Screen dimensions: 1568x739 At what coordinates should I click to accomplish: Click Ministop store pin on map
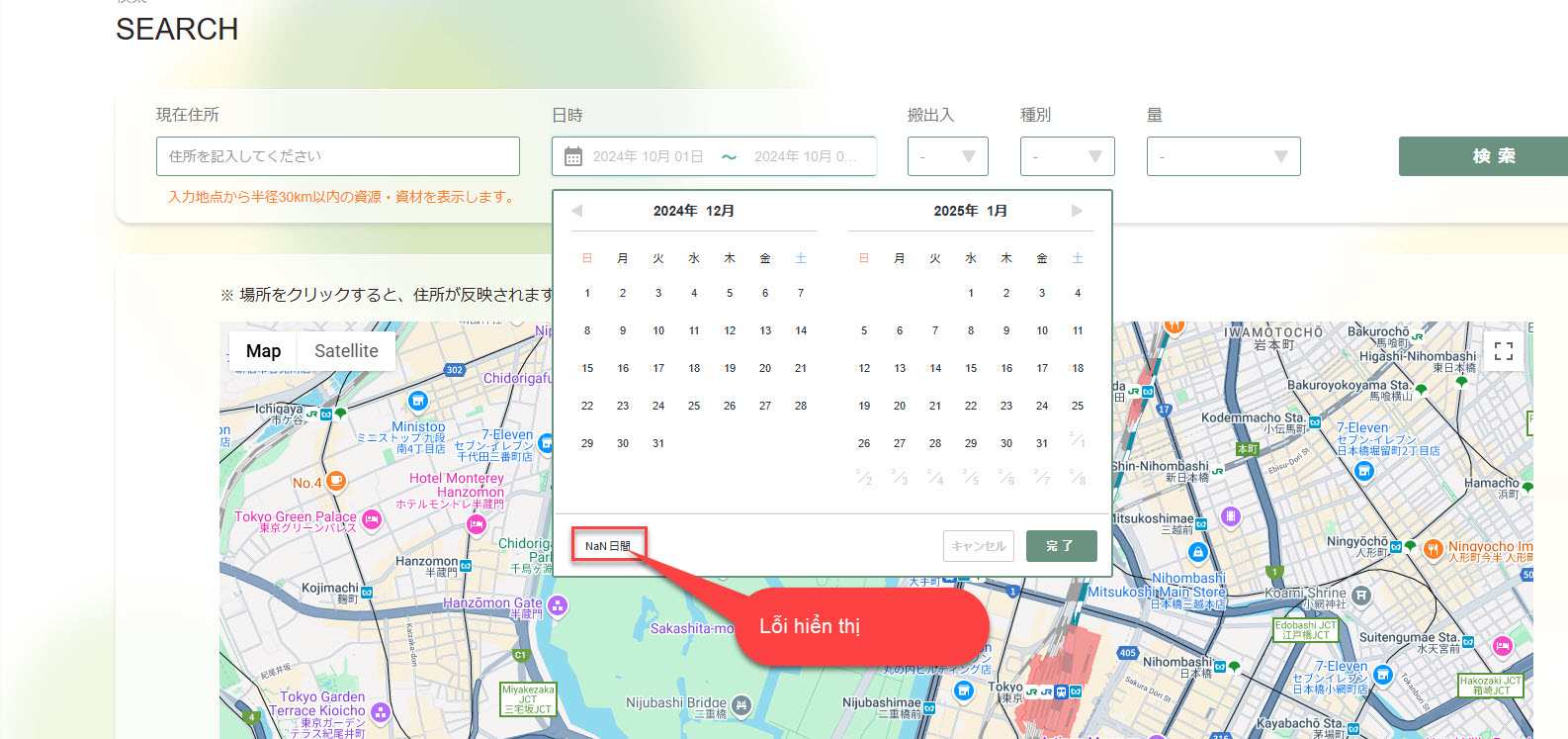click(x=418, y=401)
